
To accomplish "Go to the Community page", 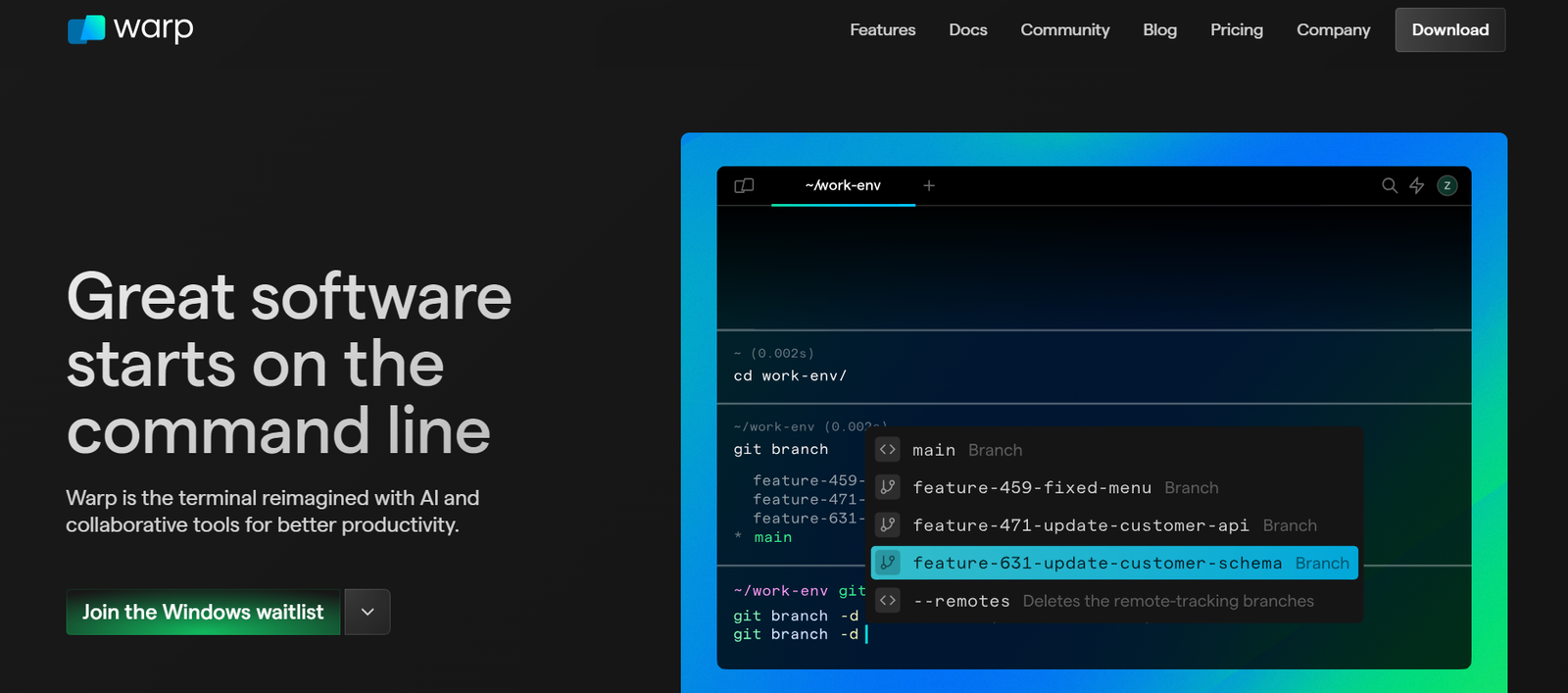I will tap(1064, 30).
